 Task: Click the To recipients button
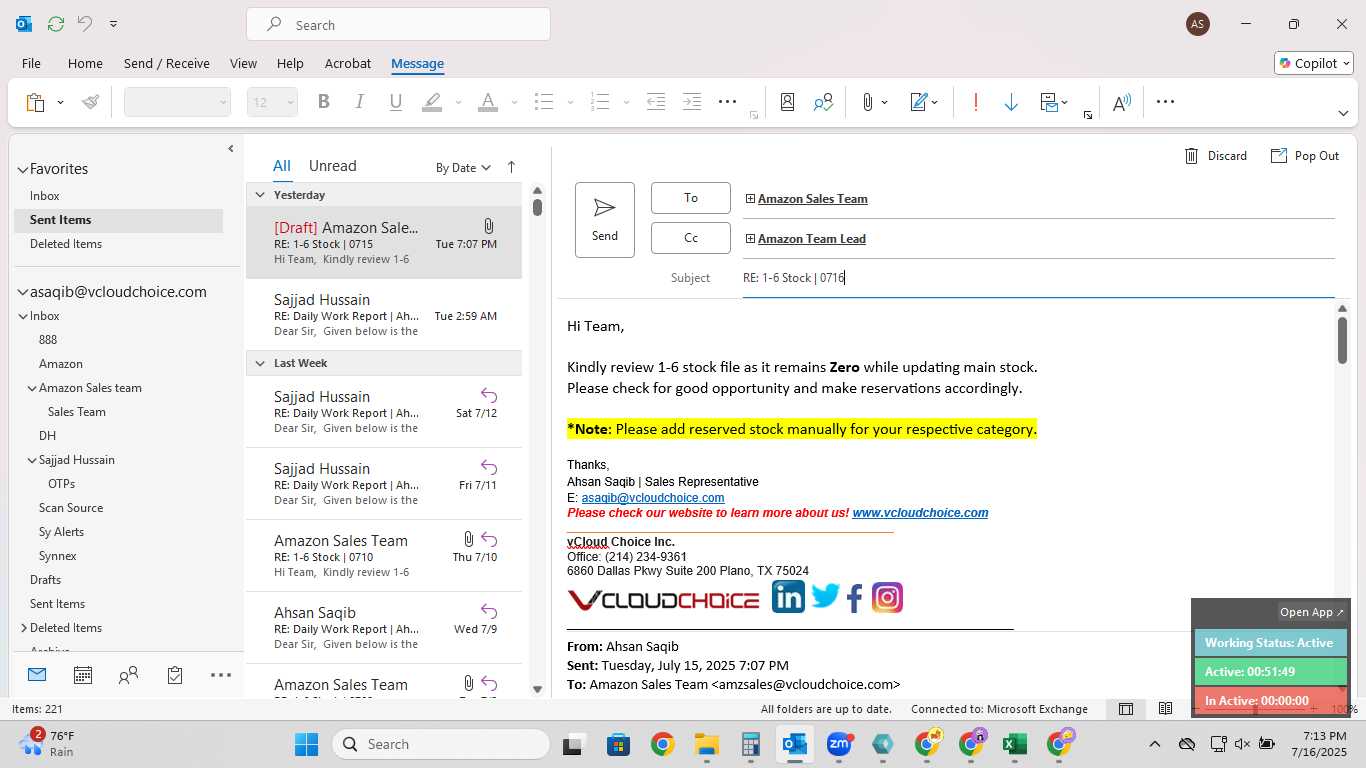(691, 198)
